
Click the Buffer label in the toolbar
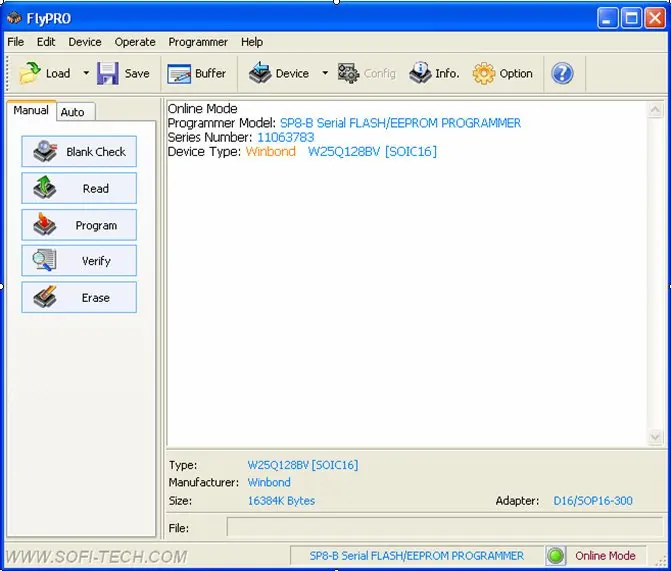click(x=210, y=74)
